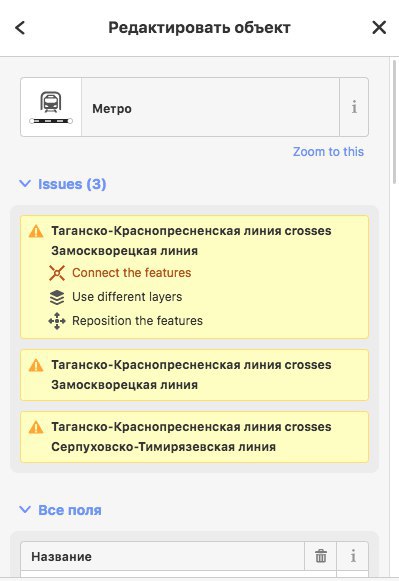Expand the second Замоскворецкая линия crossing issue
This screenshot has height=581, width=399.
194,375
